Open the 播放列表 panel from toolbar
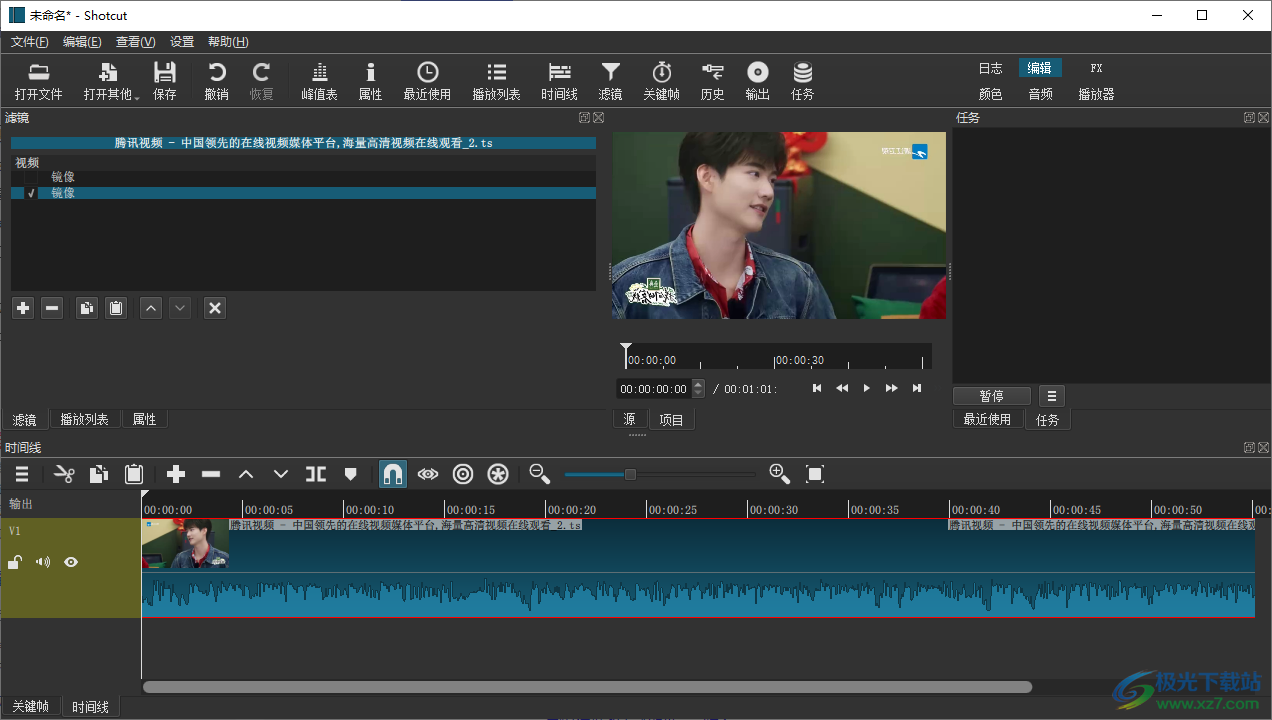1272x720 pixels. pyautogui.click(x=496, y=81)
